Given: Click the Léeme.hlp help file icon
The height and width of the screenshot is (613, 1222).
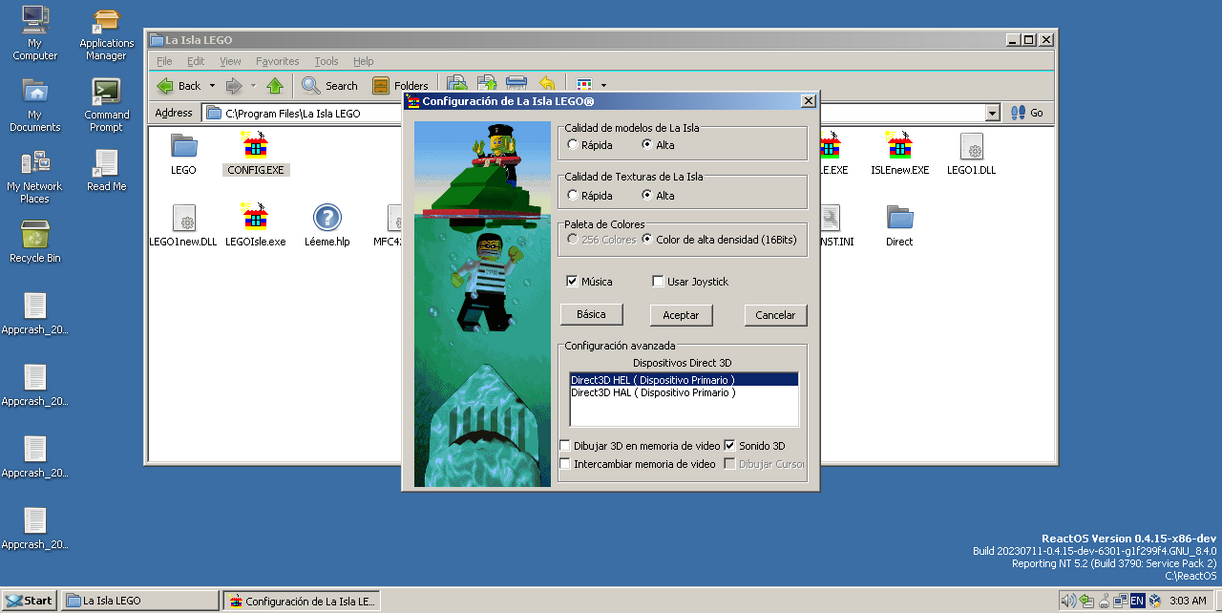Looking at the screenshot, I should [327, 218].
